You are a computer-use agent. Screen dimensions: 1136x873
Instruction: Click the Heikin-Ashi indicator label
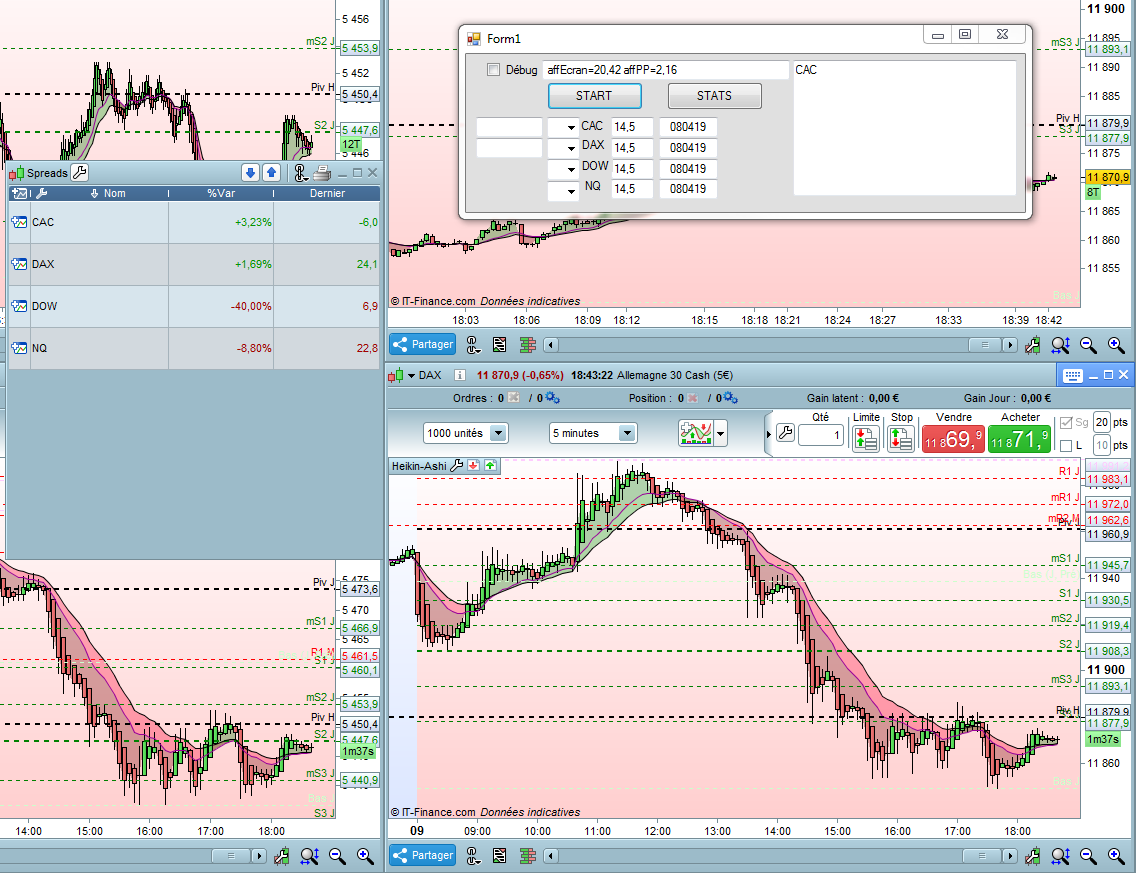[419, 466]
